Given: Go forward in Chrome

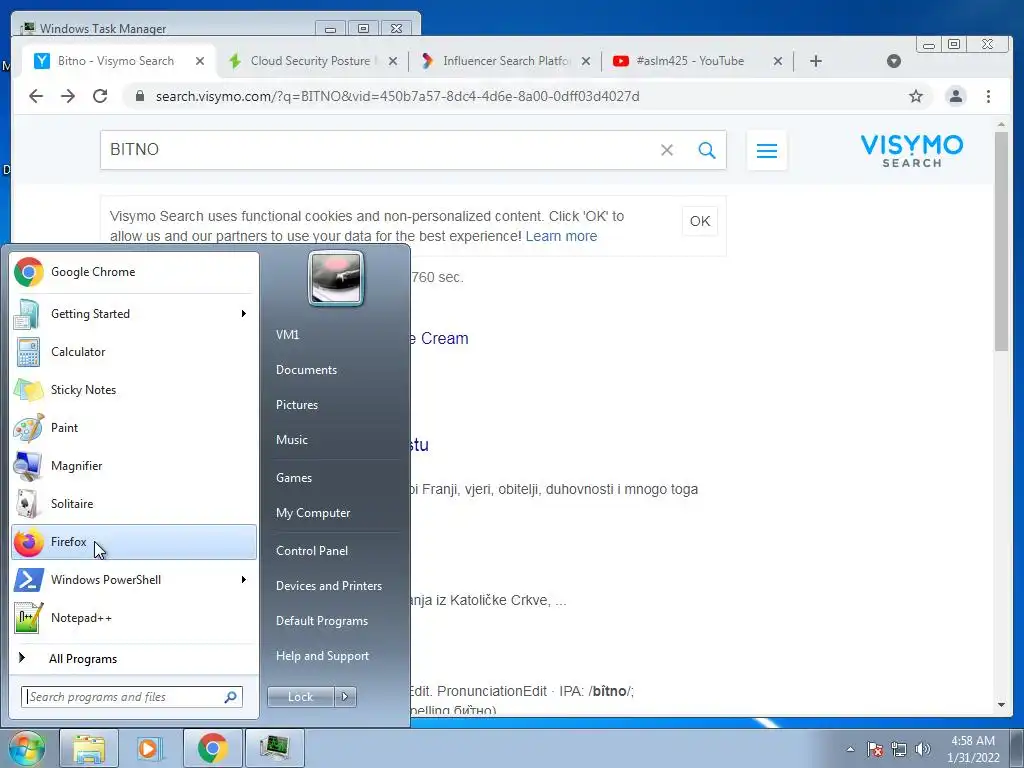Looking at the screenshot, I should click(x=68, y=97).
